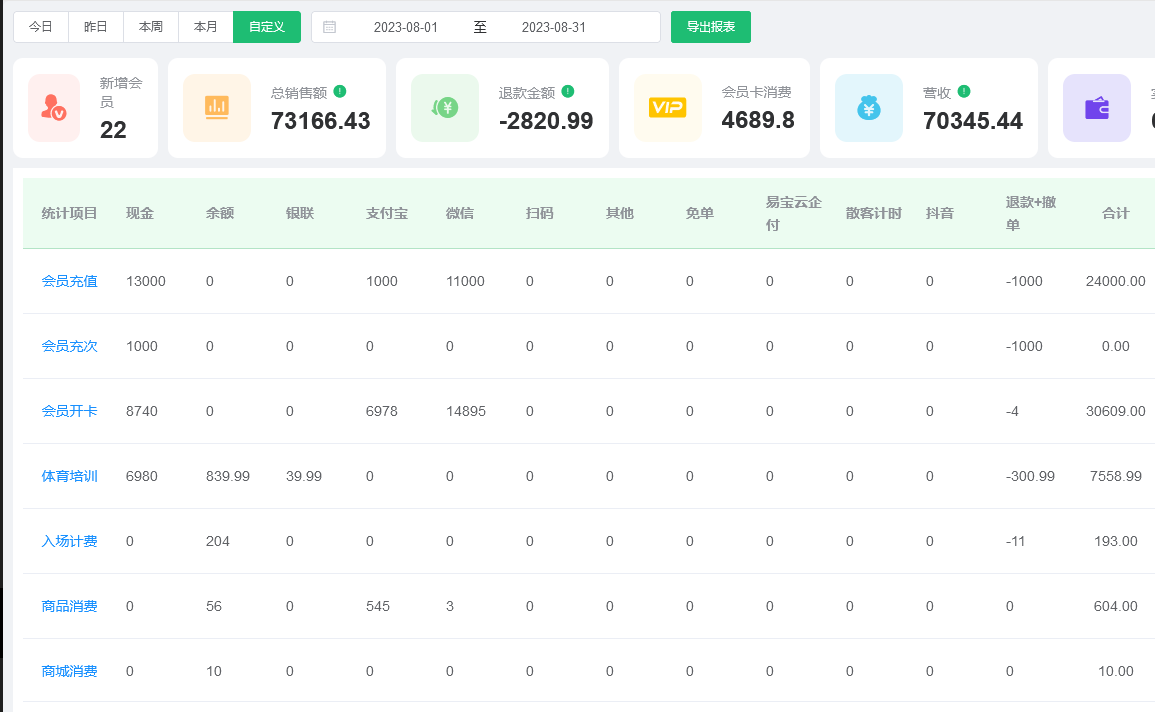Switch to the 本月 date filter
Screen dimensions: 1155x712
click(x=205, y=26)
